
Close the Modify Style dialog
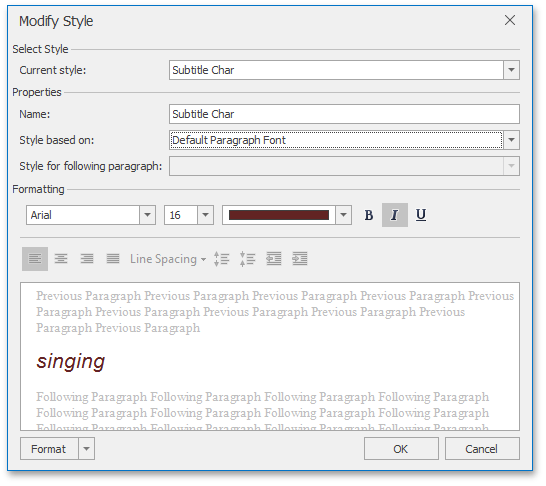(x=510, y=20)
